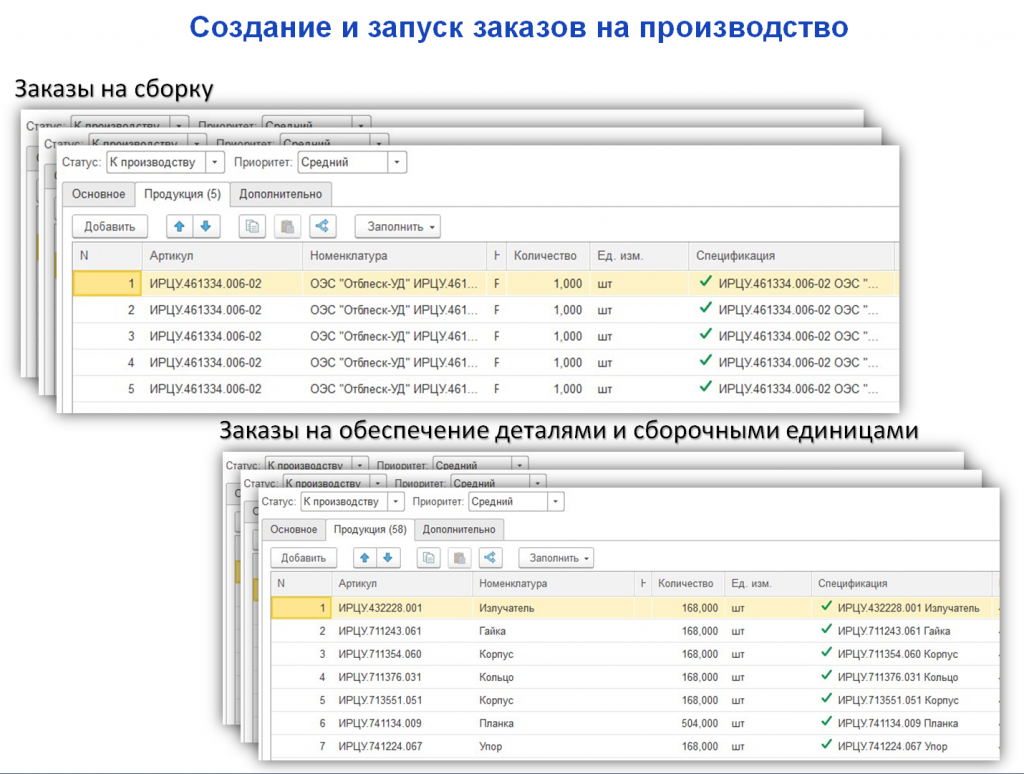Click the Добавить button in the Продукция (5) window
1024x774 pixels.
[110, 227]
